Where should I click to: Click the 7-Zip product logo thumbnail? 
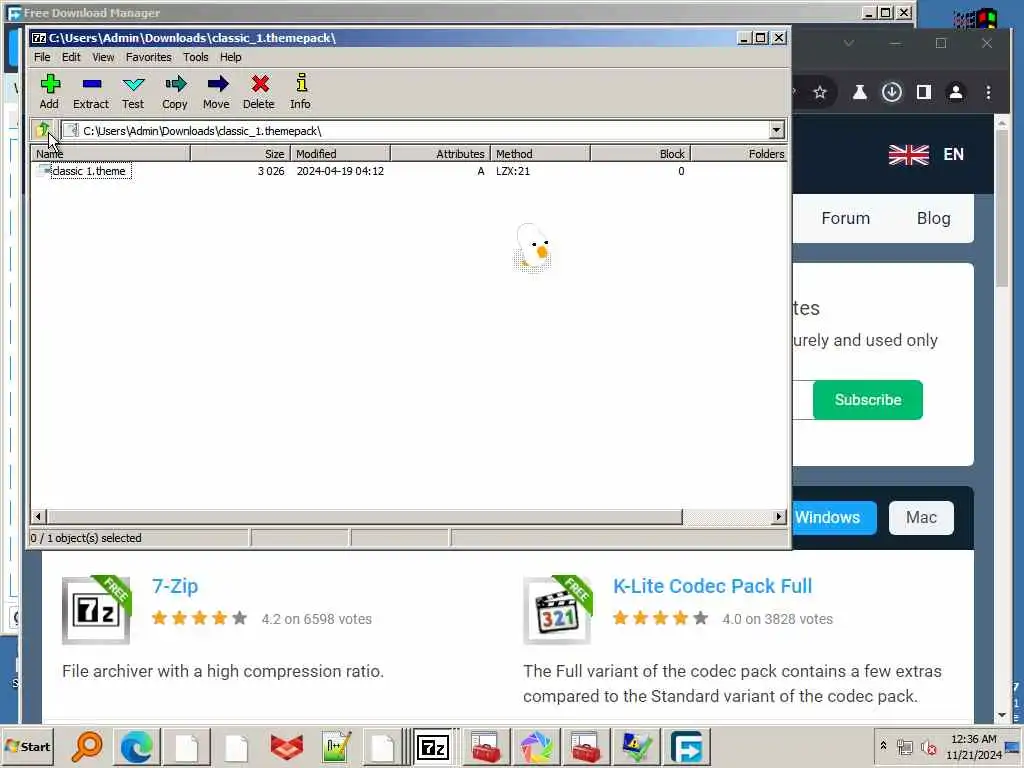(x=96, y=611)
